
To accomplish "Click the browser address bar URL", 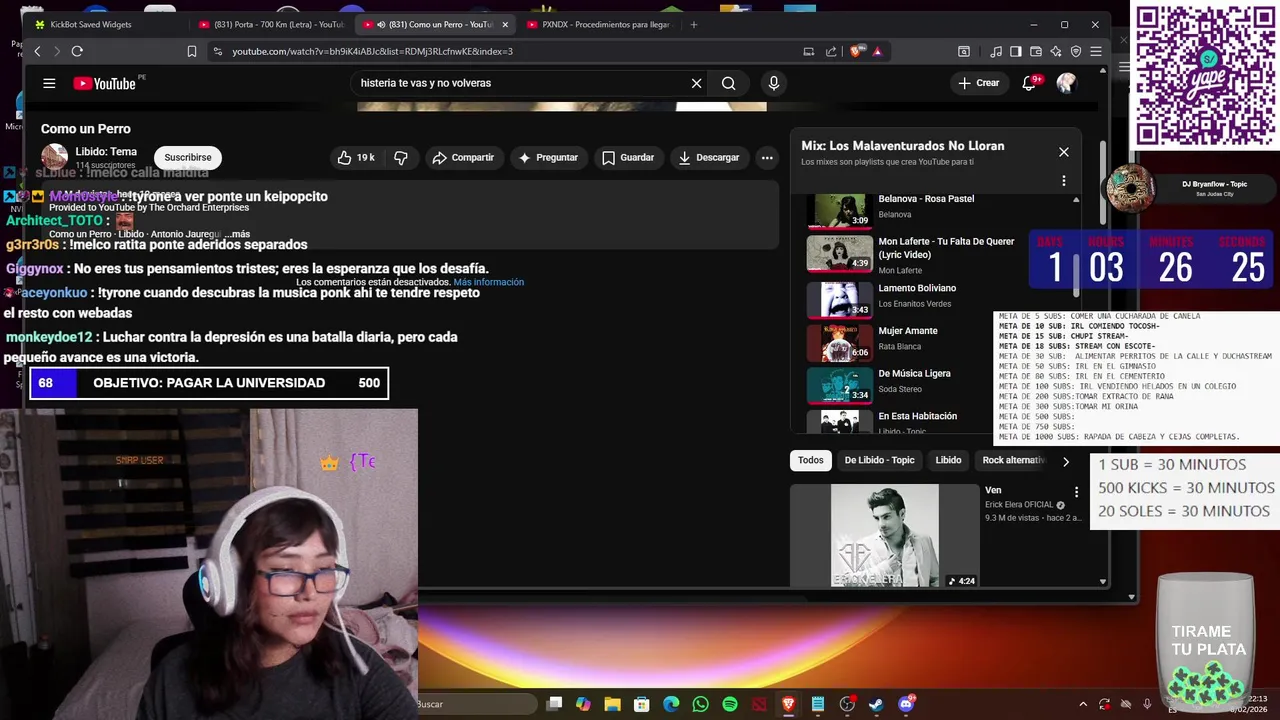I will (372, 51).
